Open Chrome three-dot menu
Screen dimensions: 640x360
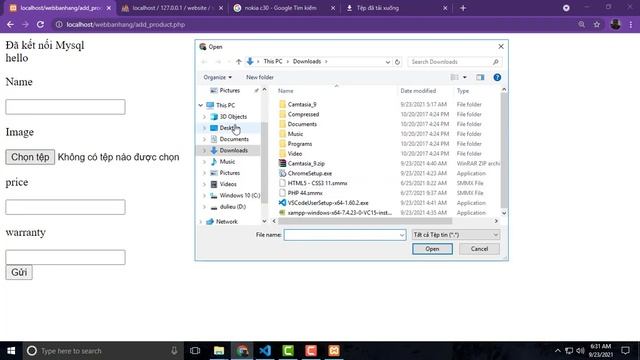coord(631,24)
